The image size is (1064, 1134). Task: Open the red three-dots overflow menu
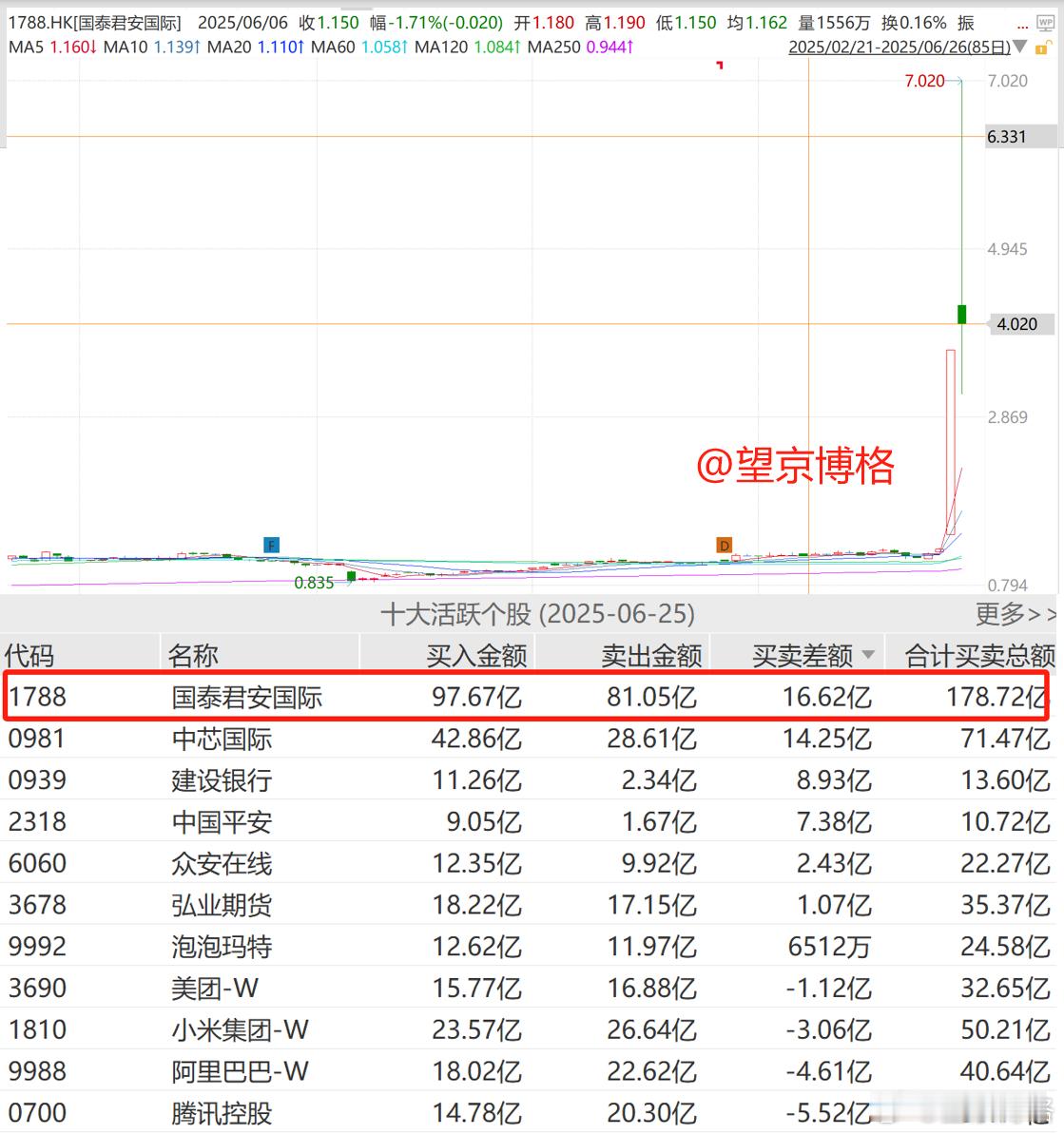click(1022, 28)
